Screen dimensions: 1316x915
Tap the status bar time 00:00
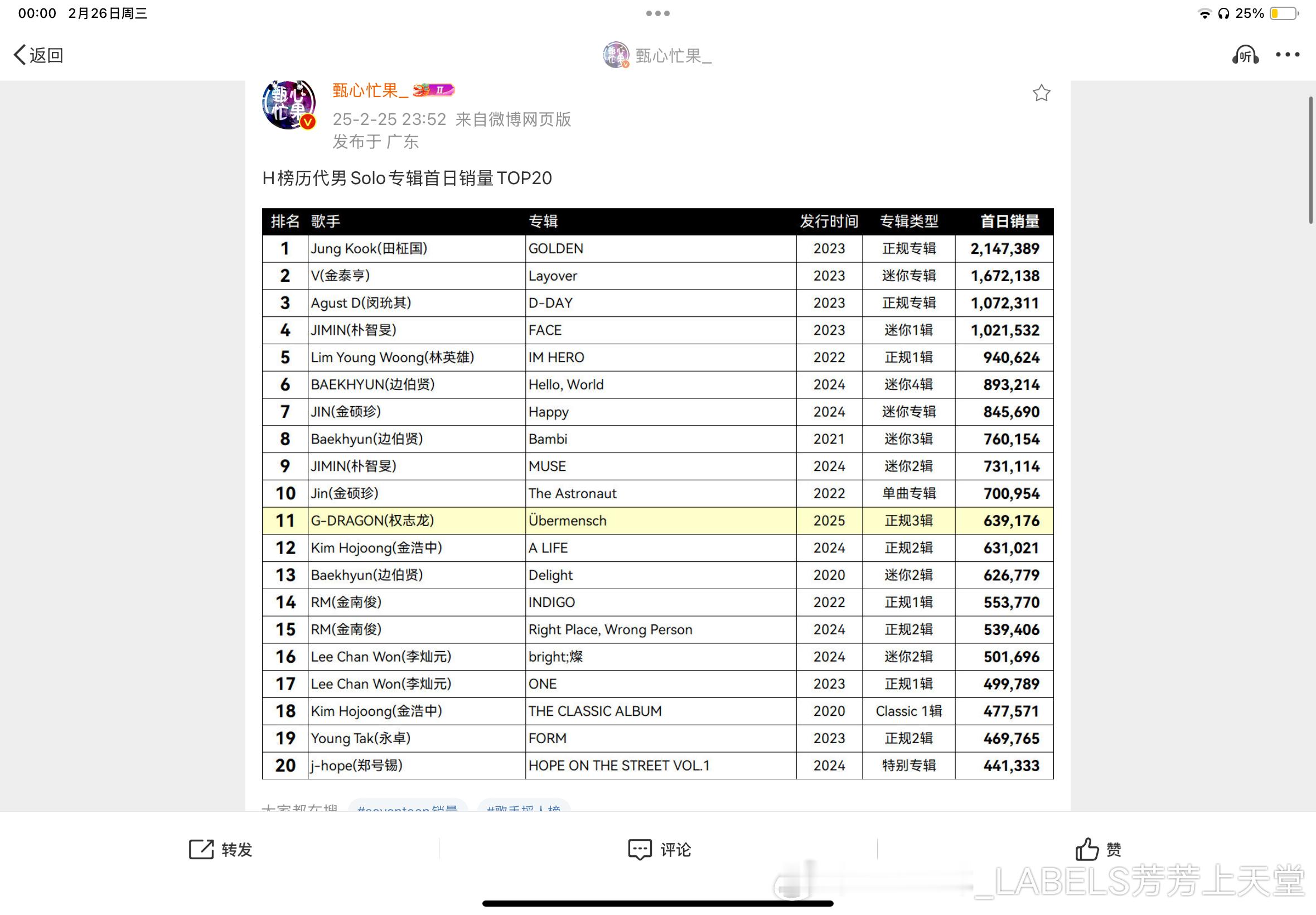[37, 13]
